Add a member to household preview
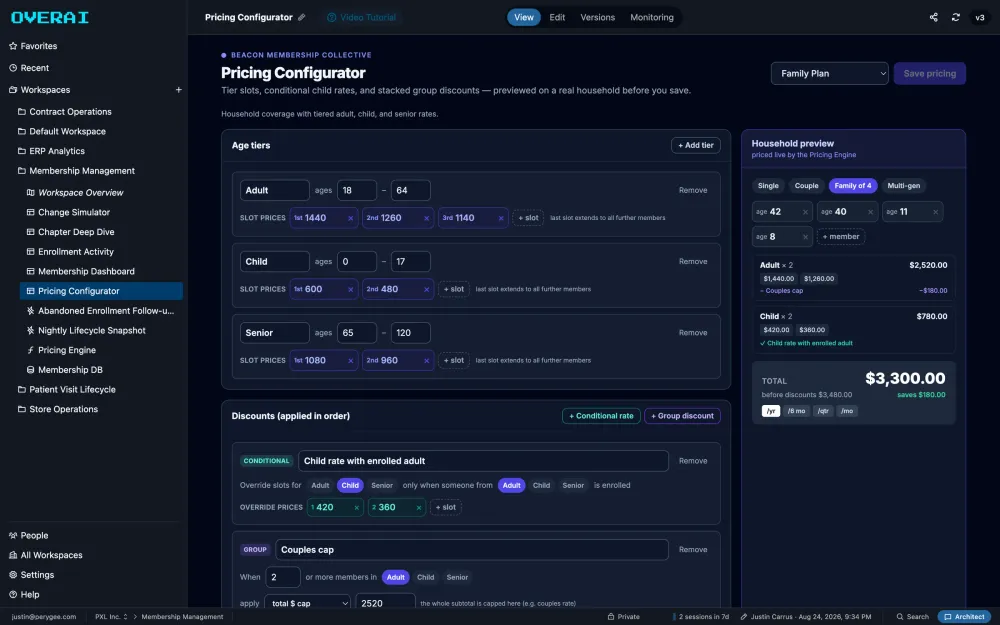 (841, 237)
